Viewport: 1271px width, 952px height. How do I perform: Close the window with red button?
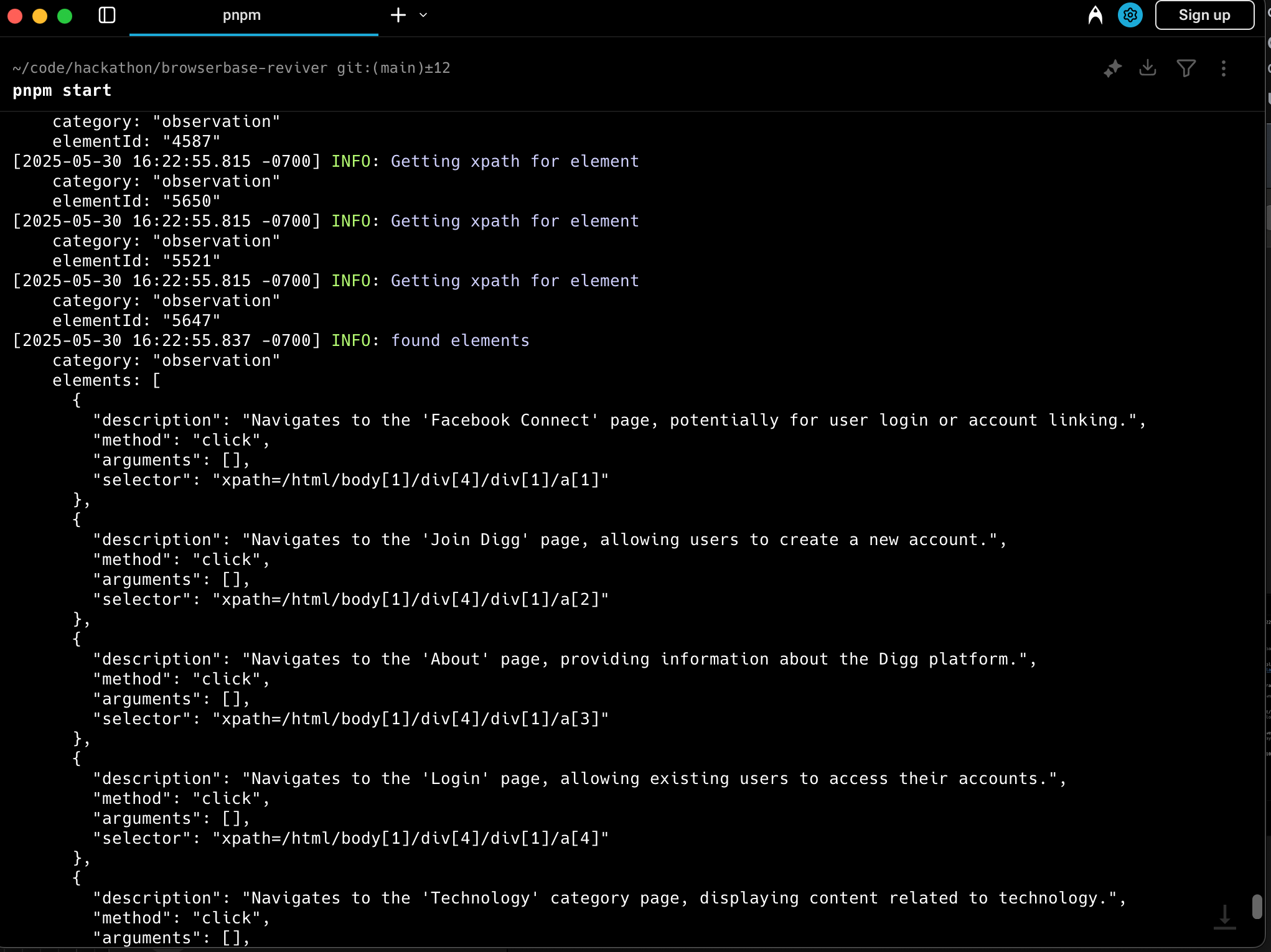(x=15, y=16)
